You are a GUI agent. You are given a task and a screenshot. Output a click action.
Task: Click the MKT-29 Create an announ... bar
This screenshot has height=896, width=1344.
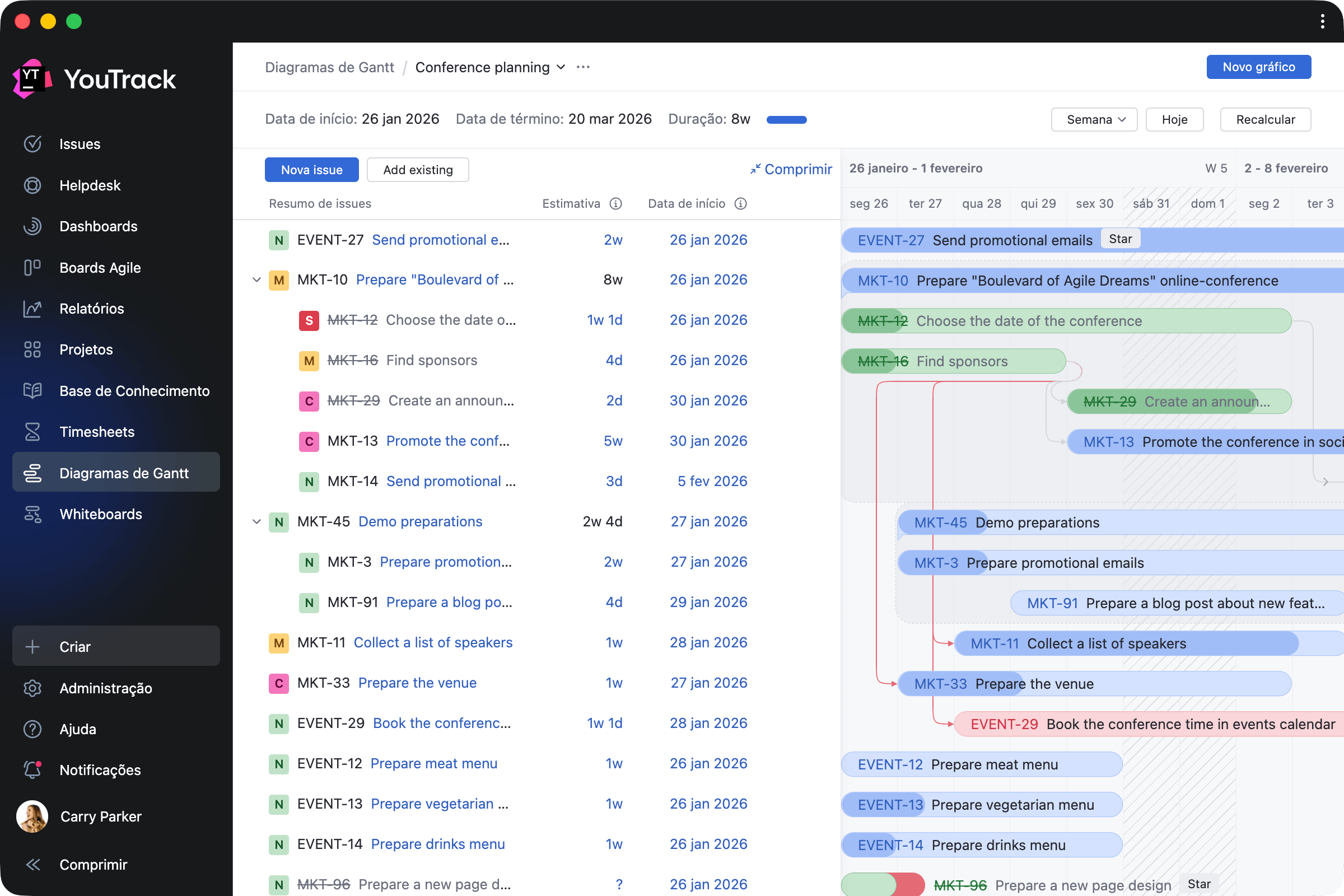(x=1179, y=402)
